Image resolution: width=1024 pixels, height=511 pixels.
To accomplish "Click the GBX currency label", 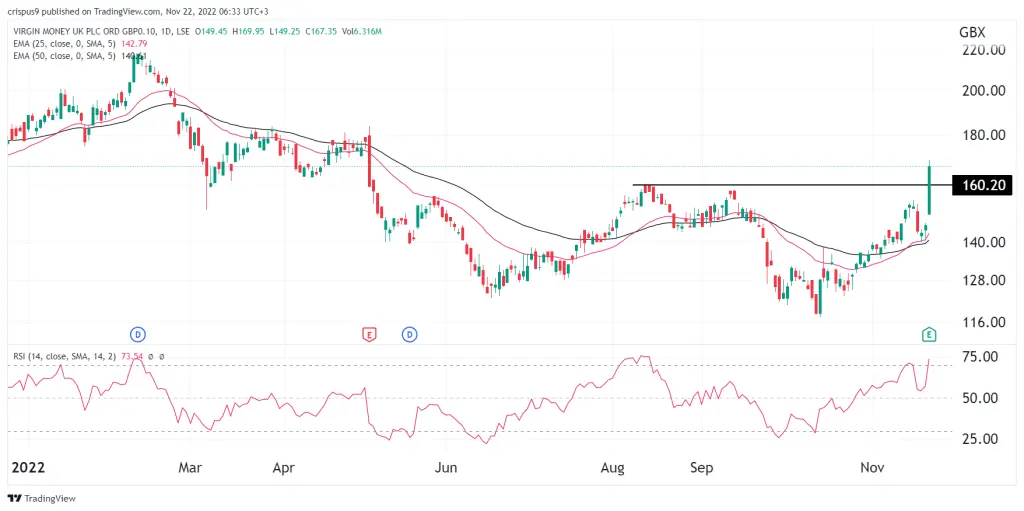I will (x=972, y=33).
